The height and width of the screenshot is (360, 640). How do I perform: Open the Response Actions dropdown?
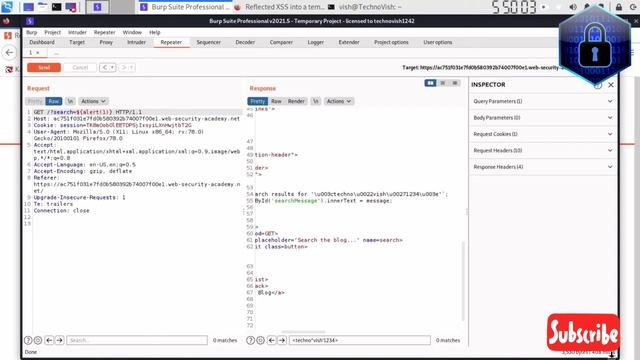tap(339, 101)
